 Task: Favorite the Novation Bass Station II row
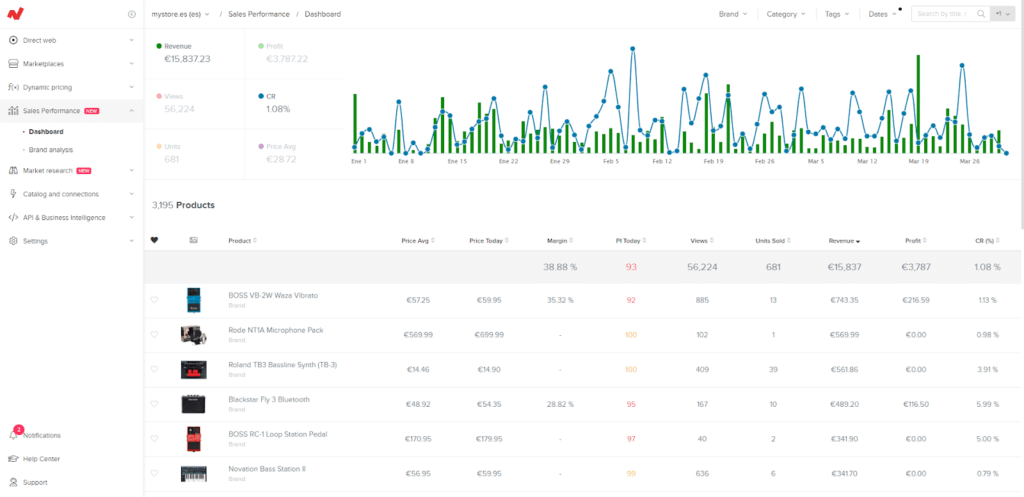coord(154,473)
